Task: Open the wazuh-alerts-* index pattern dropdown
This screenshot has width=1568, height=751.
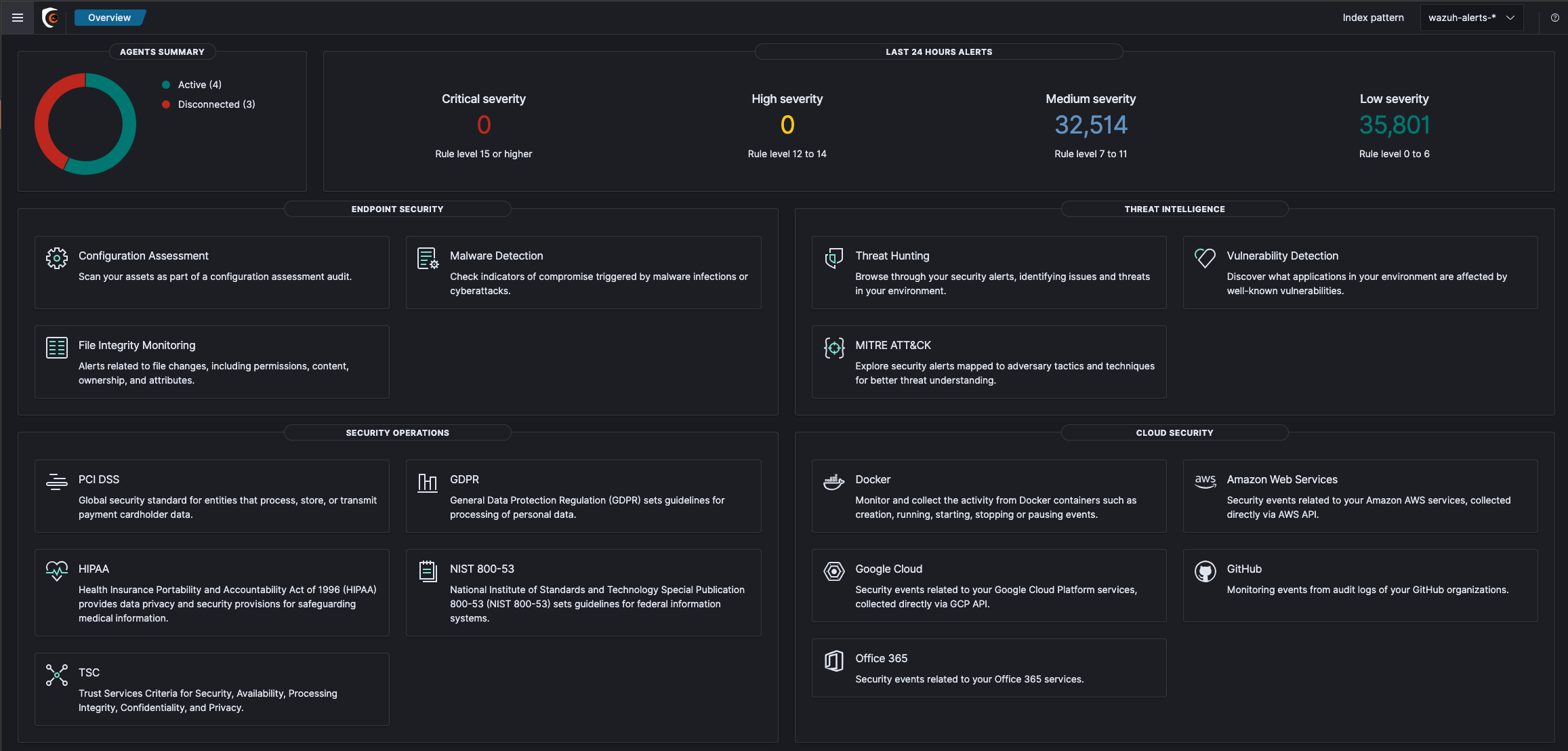Action: (1471, 18)
